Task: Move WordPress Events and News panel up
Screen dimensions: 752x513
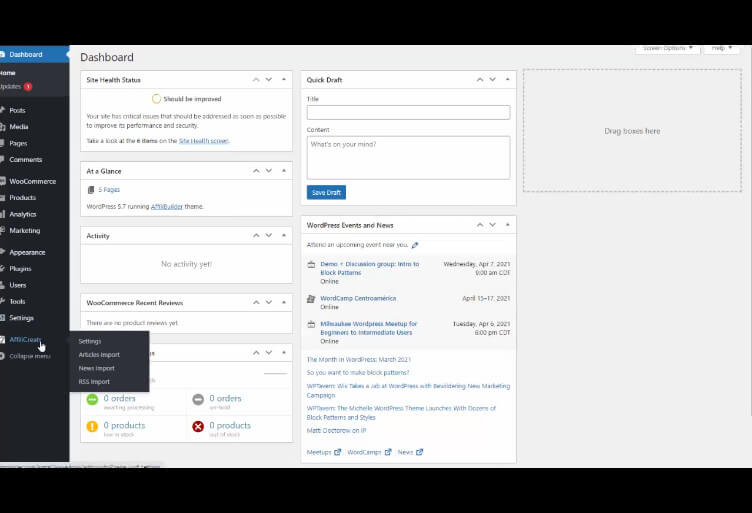Action: coord(480,225)
